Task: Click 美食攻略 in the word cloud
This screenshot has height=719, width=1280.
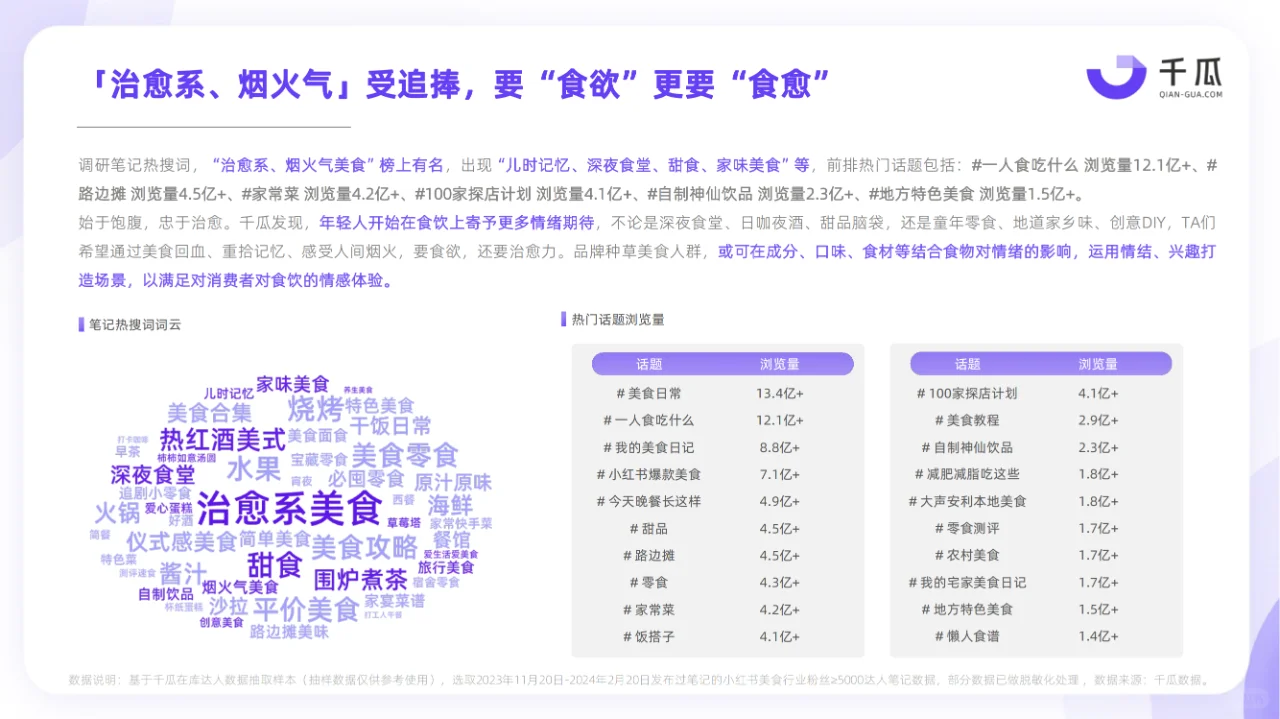Action: 365,547
